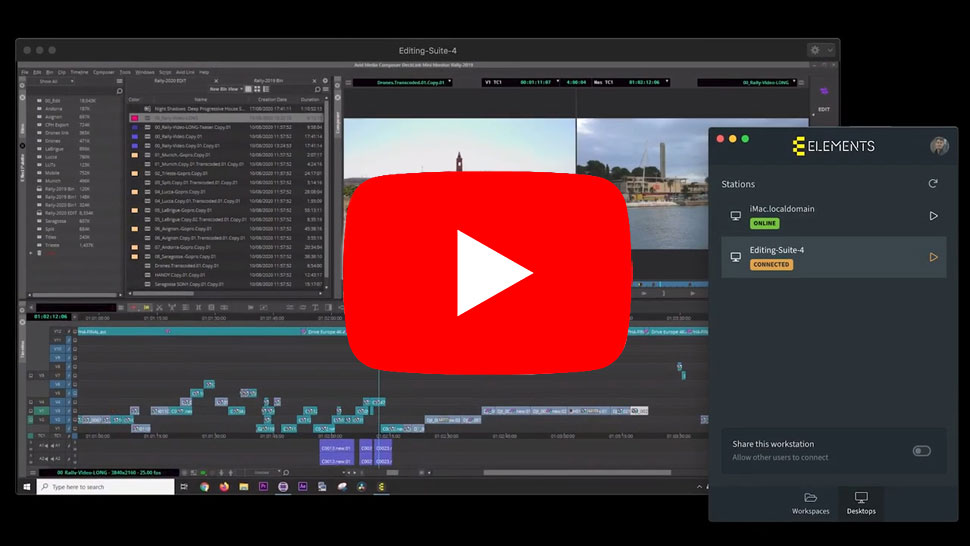
Task: Open Firefox from the taskbar
Action: coord(224,487)
